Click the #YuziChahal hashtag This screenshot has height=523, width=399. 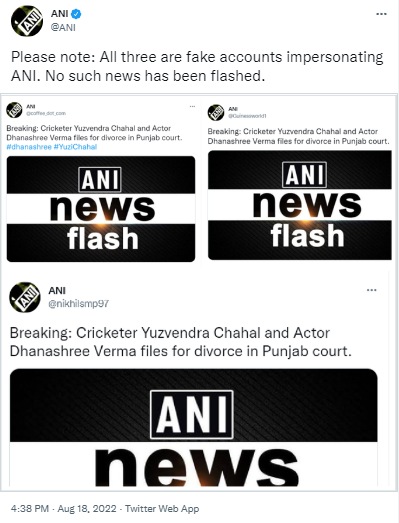(x=75, y=147)
